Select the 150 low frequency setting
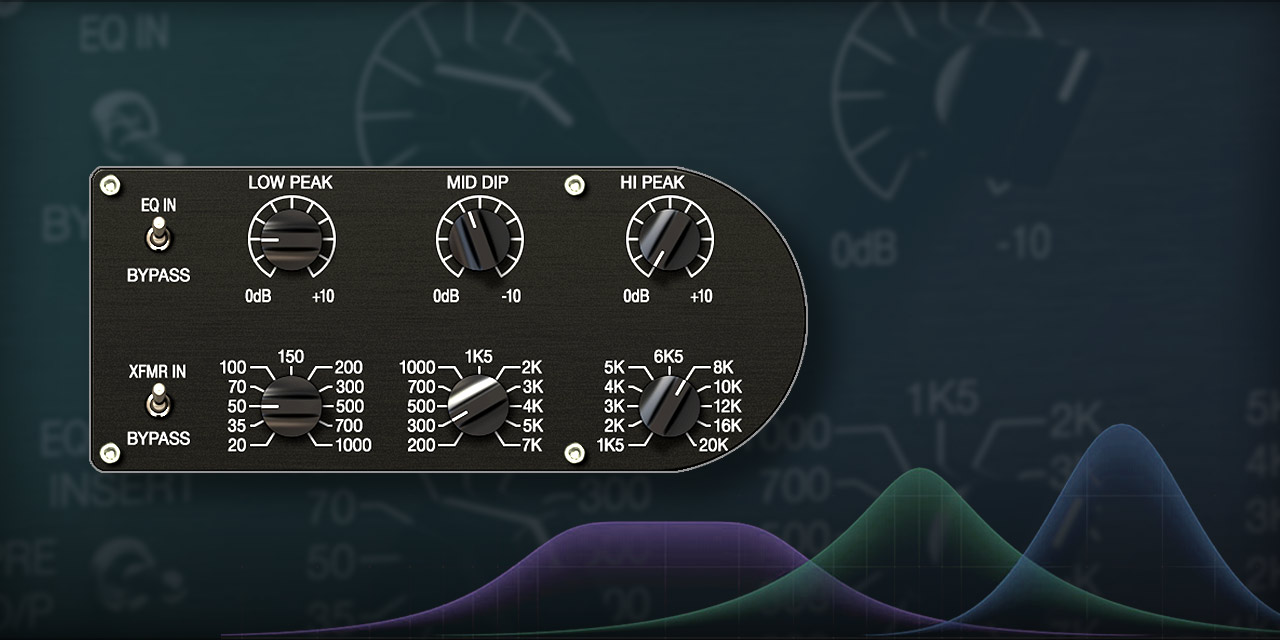1280x640 pixels. click(291, 356)
